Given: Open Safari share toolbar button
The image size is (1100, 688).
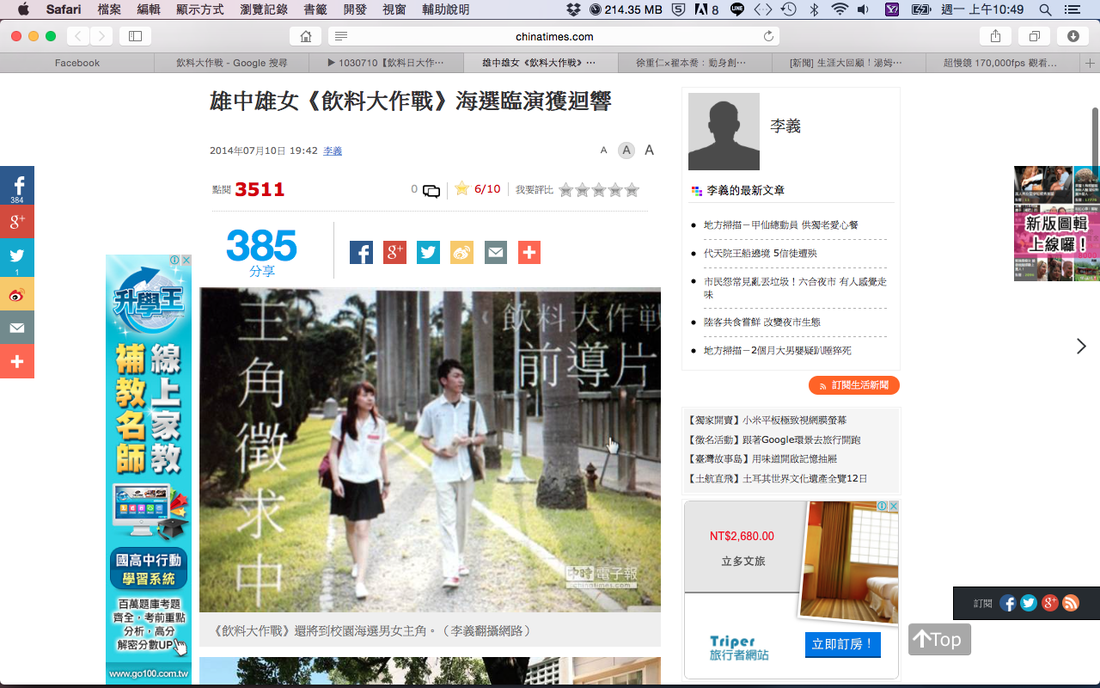Looking at the screenshot, I should tap(995, 36).
